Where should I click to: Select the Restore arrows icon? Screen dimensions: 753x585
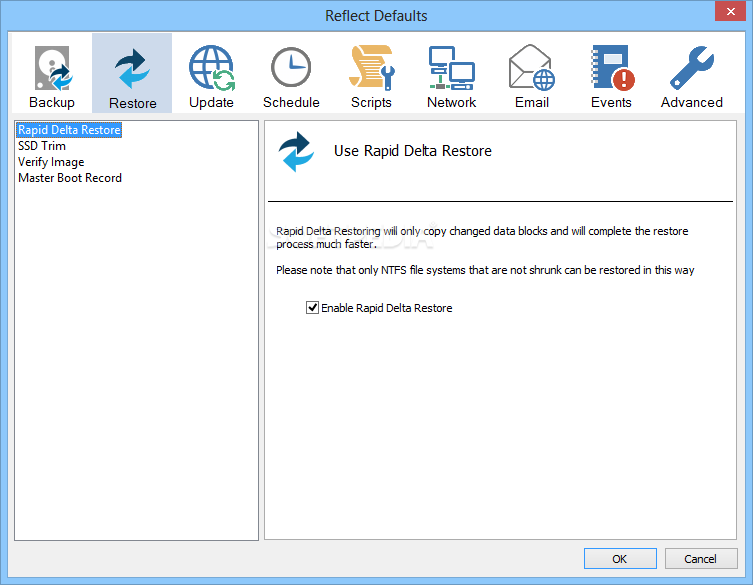click(132, 69)
